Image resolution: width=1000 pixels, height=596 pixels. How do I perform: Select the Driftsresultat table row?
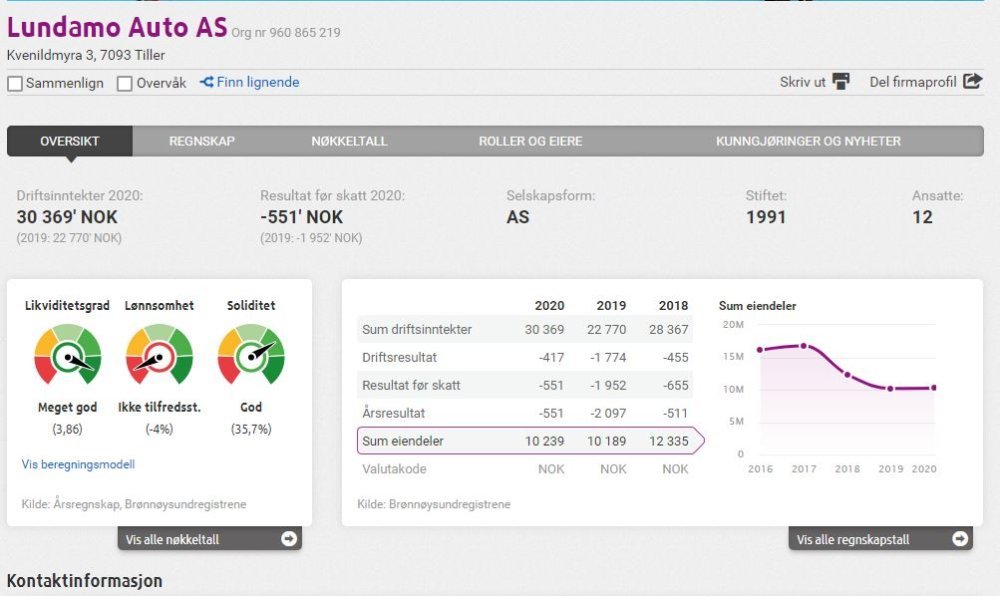[x=525, y=358]
